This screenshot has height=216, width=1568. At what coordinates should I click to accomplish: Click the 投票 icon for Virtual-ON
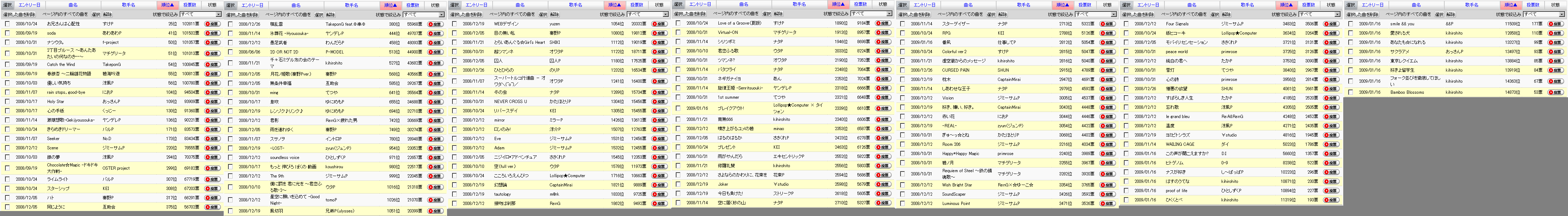click(x=883, y=32)
